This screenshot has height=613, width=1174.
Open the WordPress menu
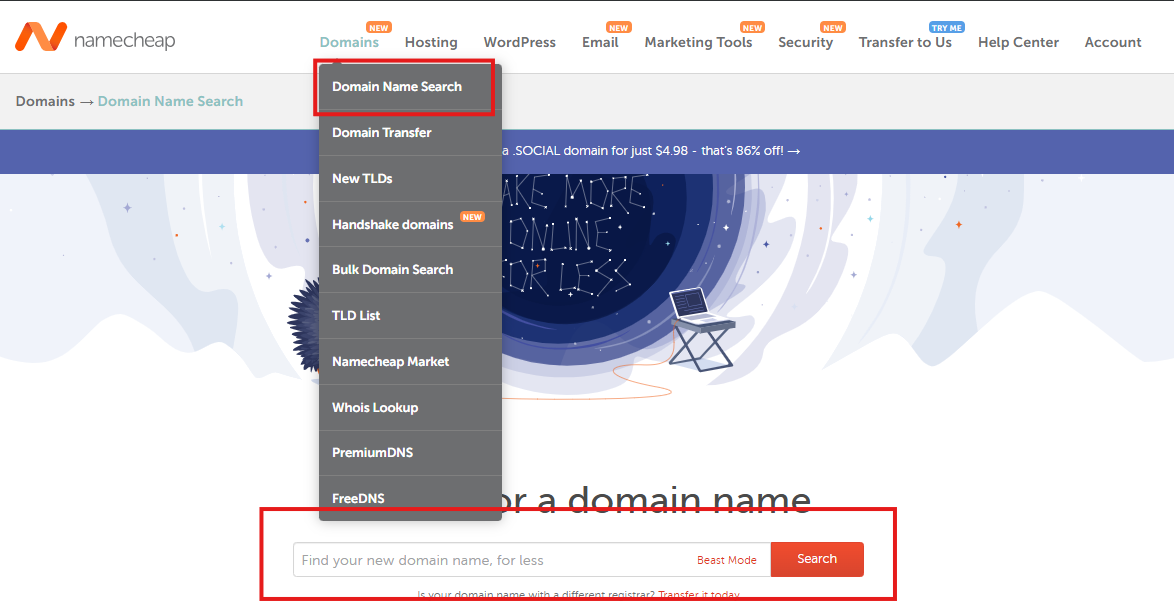520,43
